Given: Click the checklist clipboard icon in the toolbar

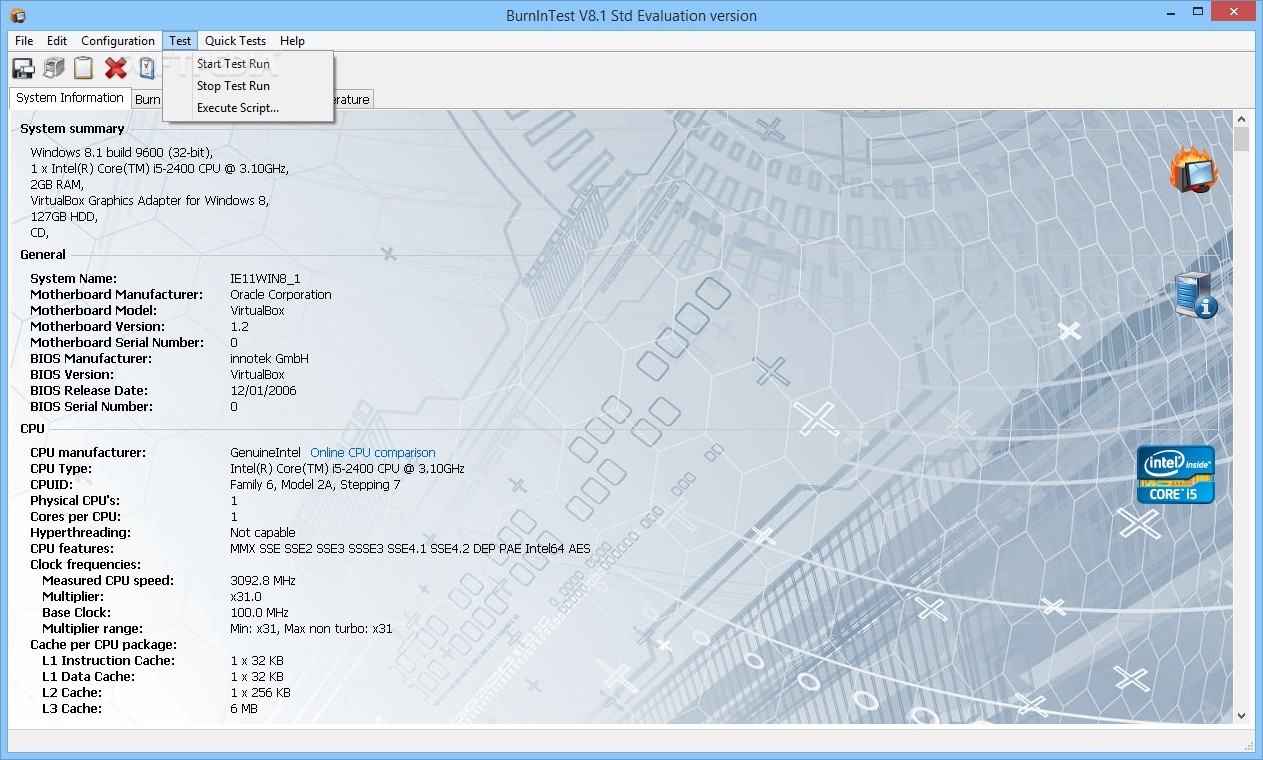Looking at the screenshot, I should 147,68.
